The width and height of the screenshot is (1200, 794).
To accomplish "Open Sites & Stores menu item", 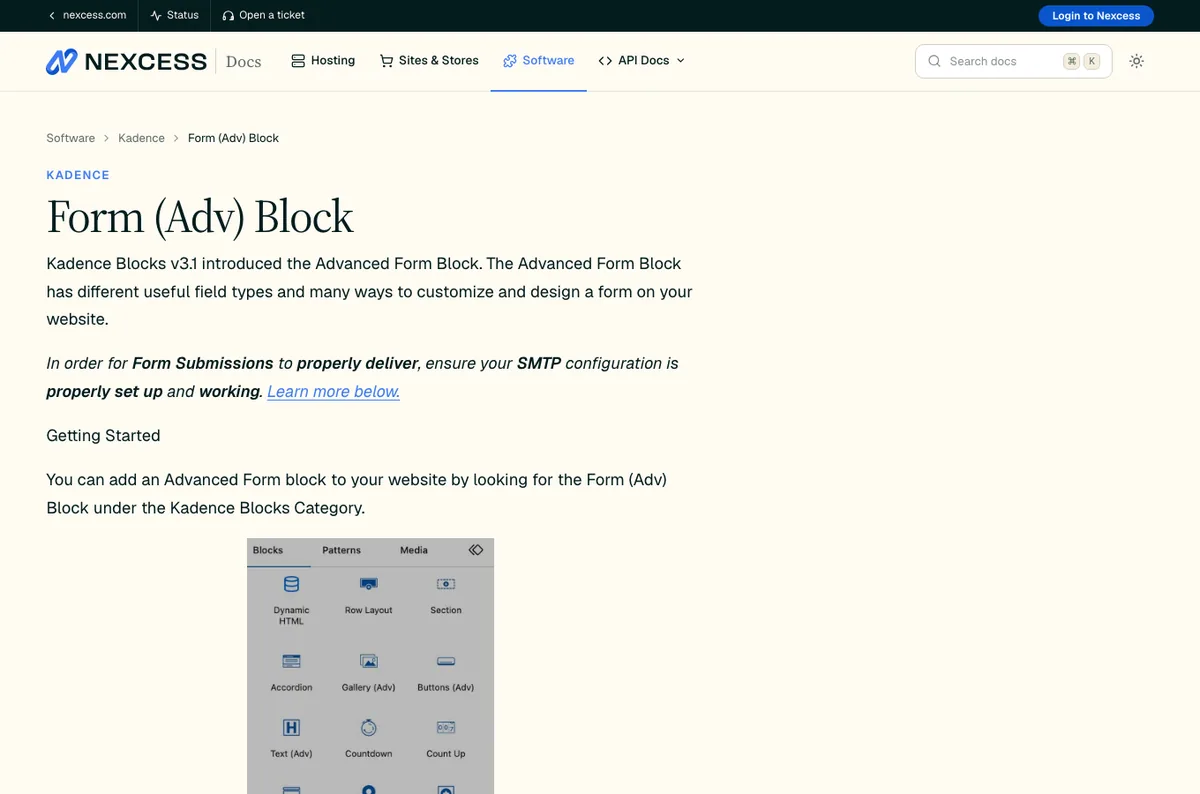I will [x=429, y=60].
